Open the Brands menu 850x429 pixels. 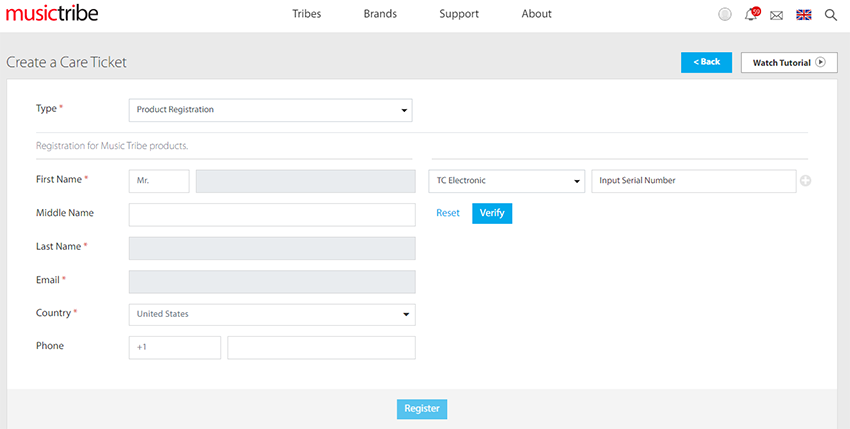coord(380,14)
